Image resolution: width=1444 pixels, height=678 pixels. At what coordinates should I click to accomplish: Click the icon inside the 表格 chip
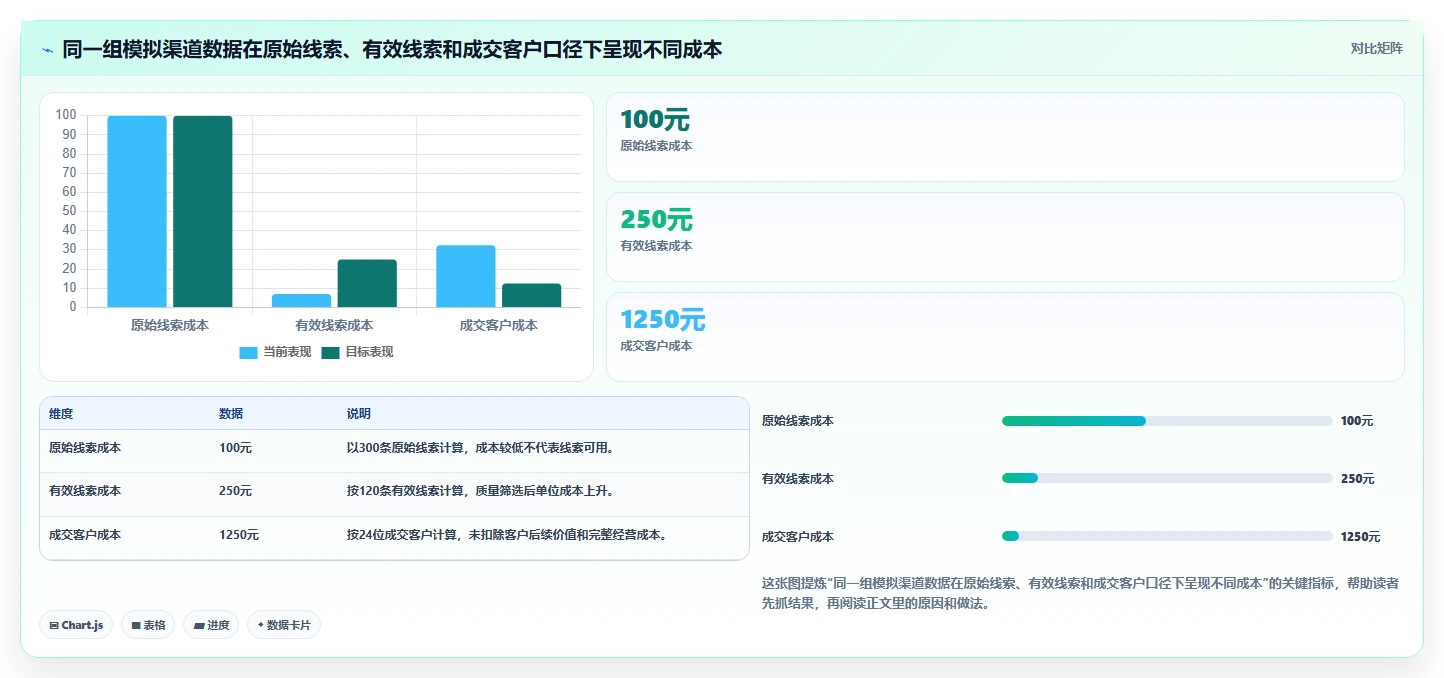tap(136, 625)
